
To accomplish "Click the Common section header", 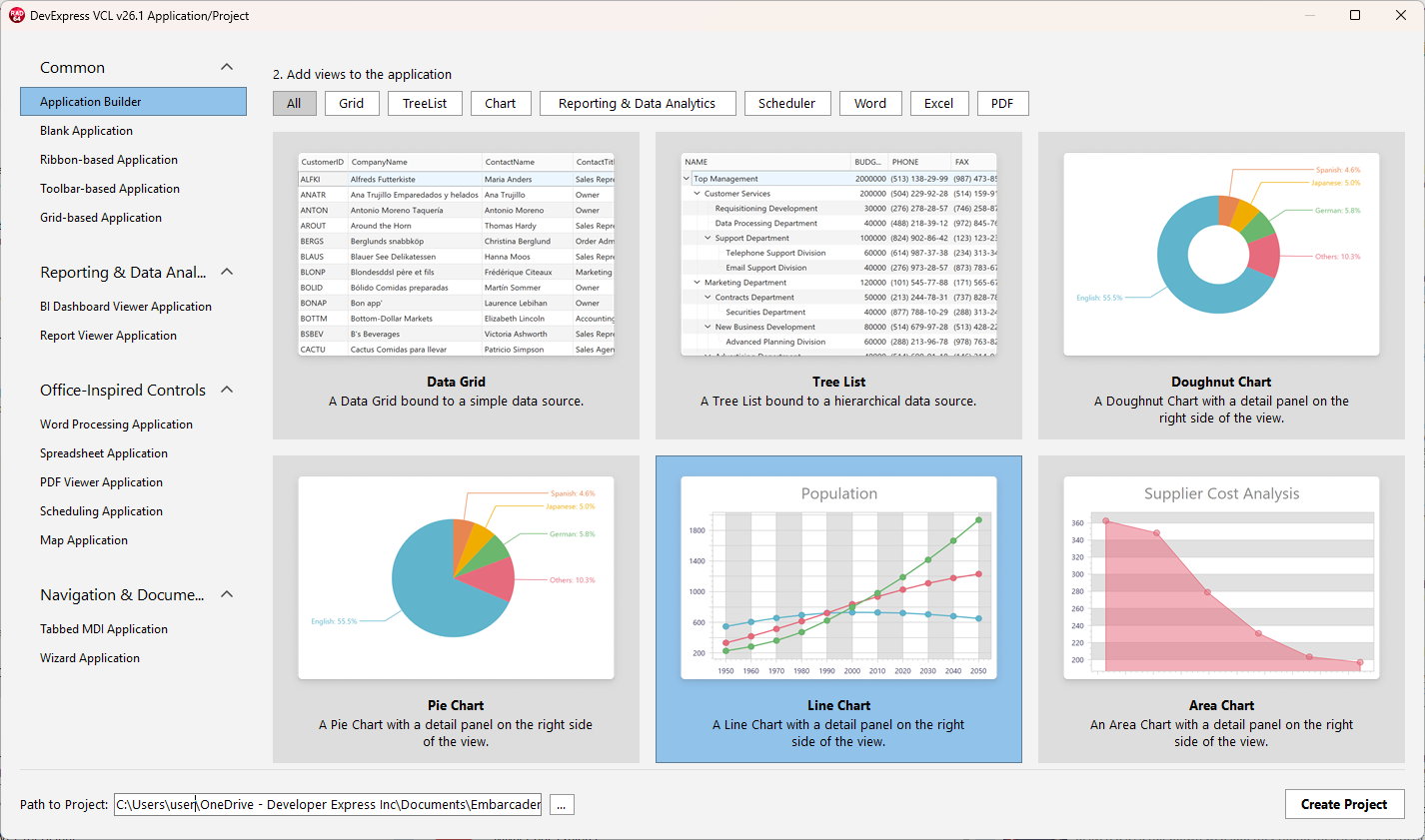I will click(72, 68).
